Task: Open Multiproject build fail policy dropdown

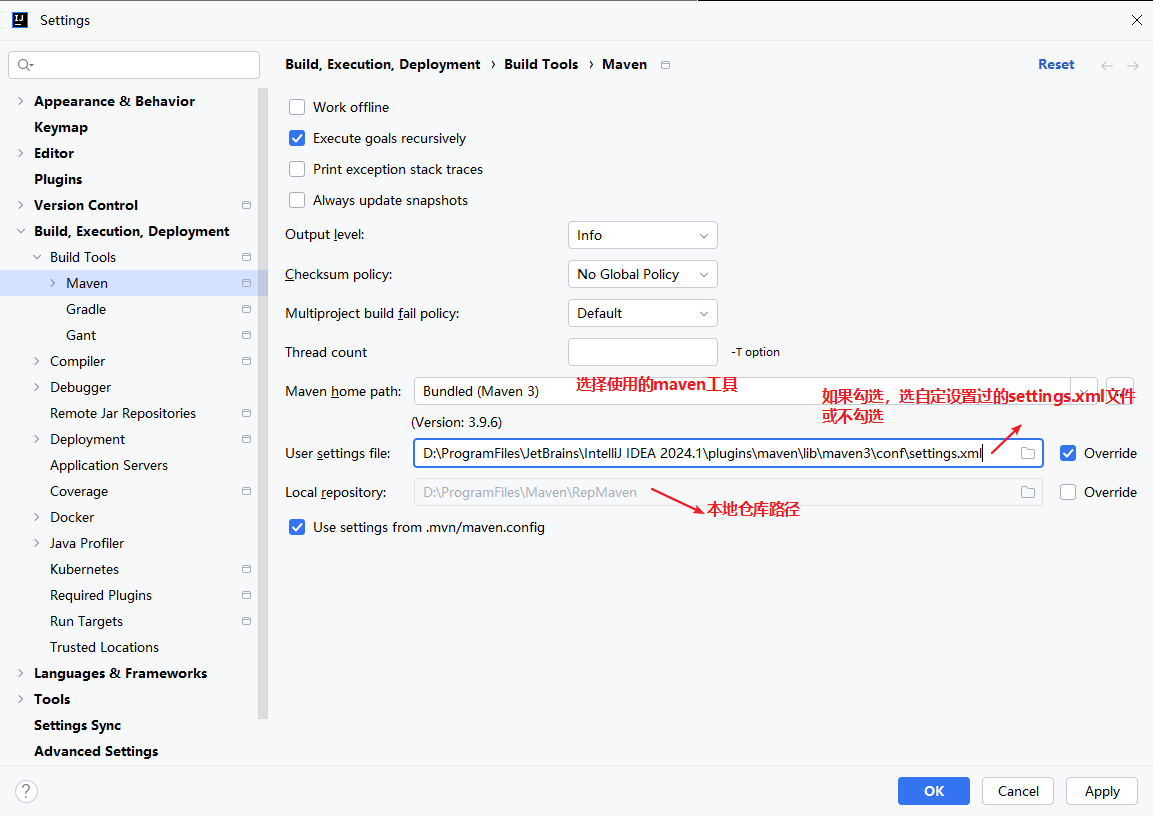Action: tap(643, 313)
